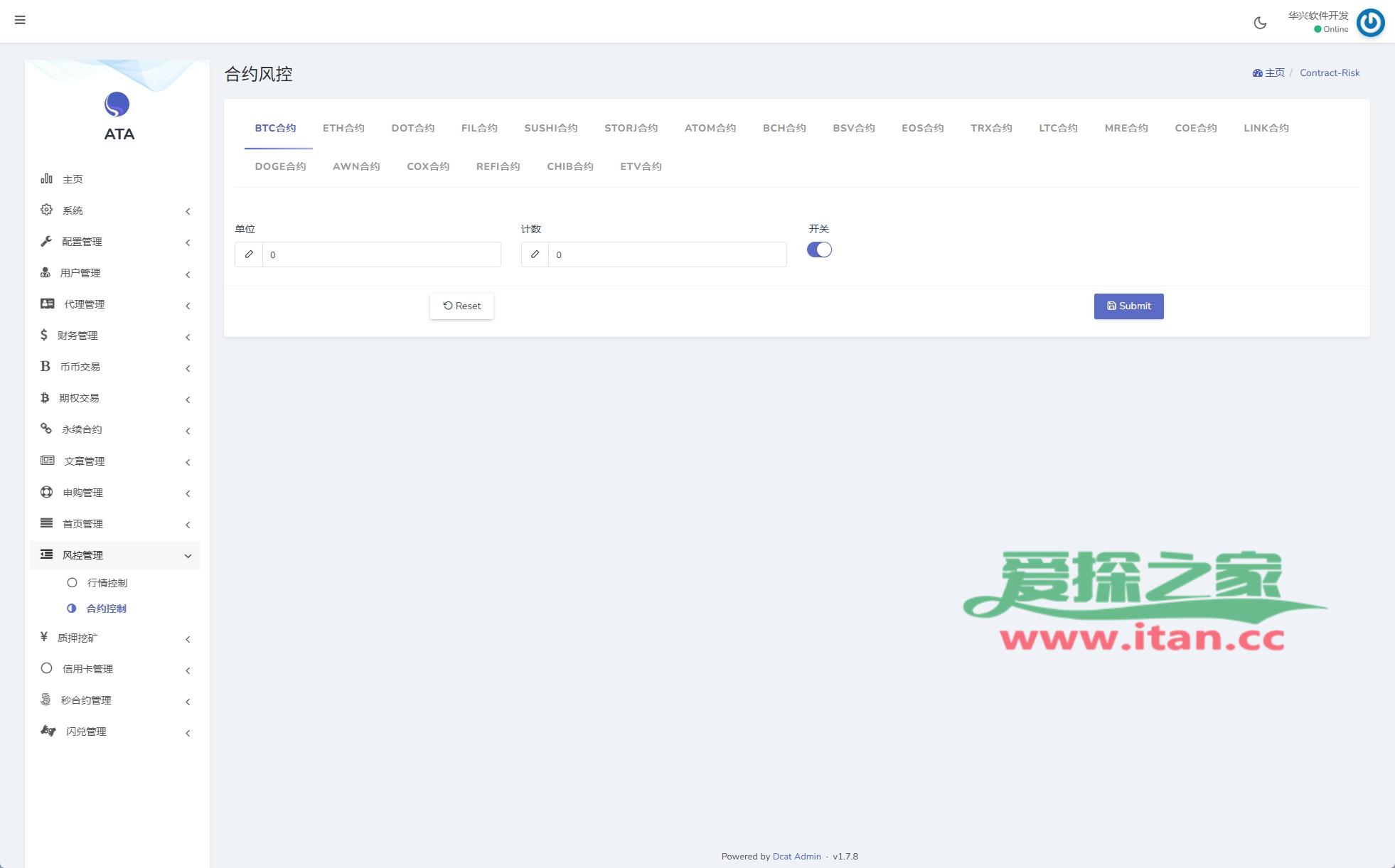
Task: Switch to the DOT合约 tab
Action: coord(412,128)
